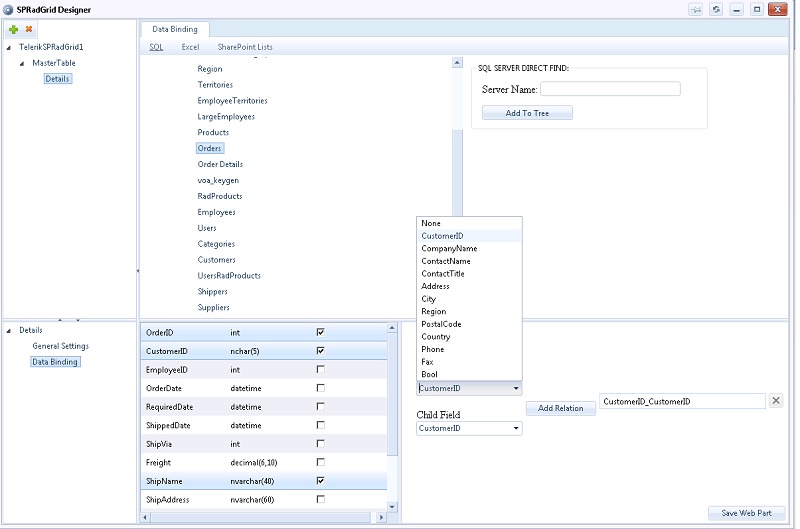800x529 pixels.
Task: Switch to the SQL source tab
Action: pos(156,47)
